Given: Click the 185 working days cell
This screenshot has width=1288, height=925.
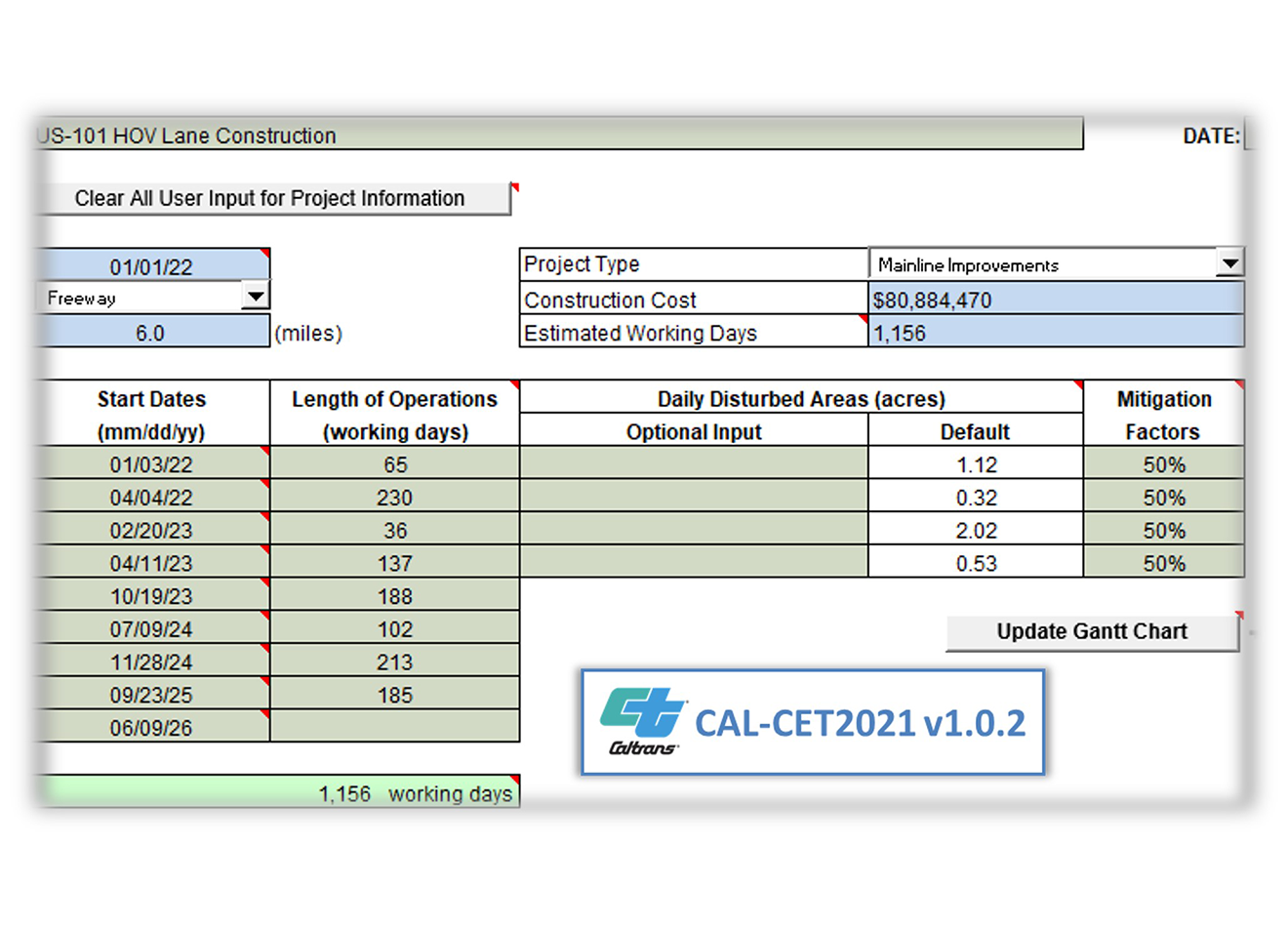Looking at the screenshot, I should click(395, 695).
